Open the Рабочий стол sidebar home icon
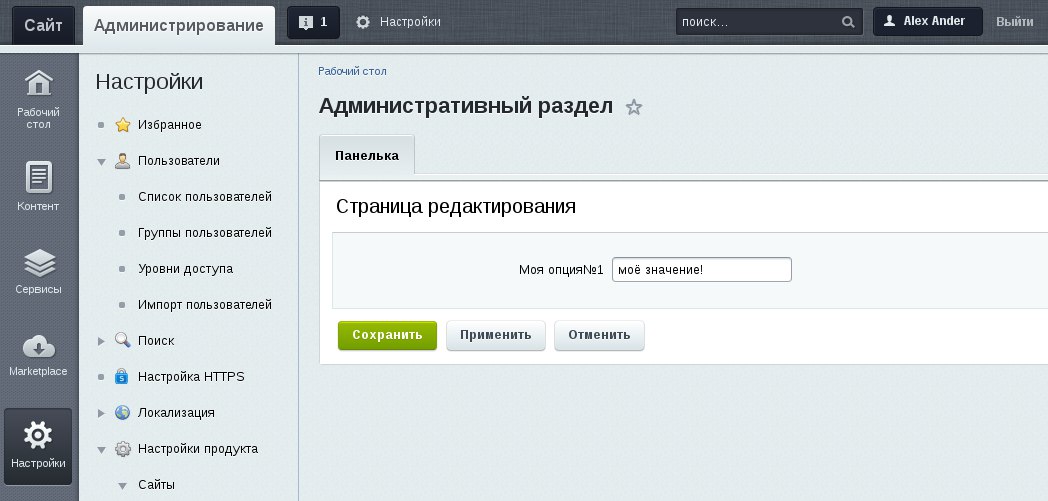The width and height of the screenshot is (1048, 501). click(39, 83)
